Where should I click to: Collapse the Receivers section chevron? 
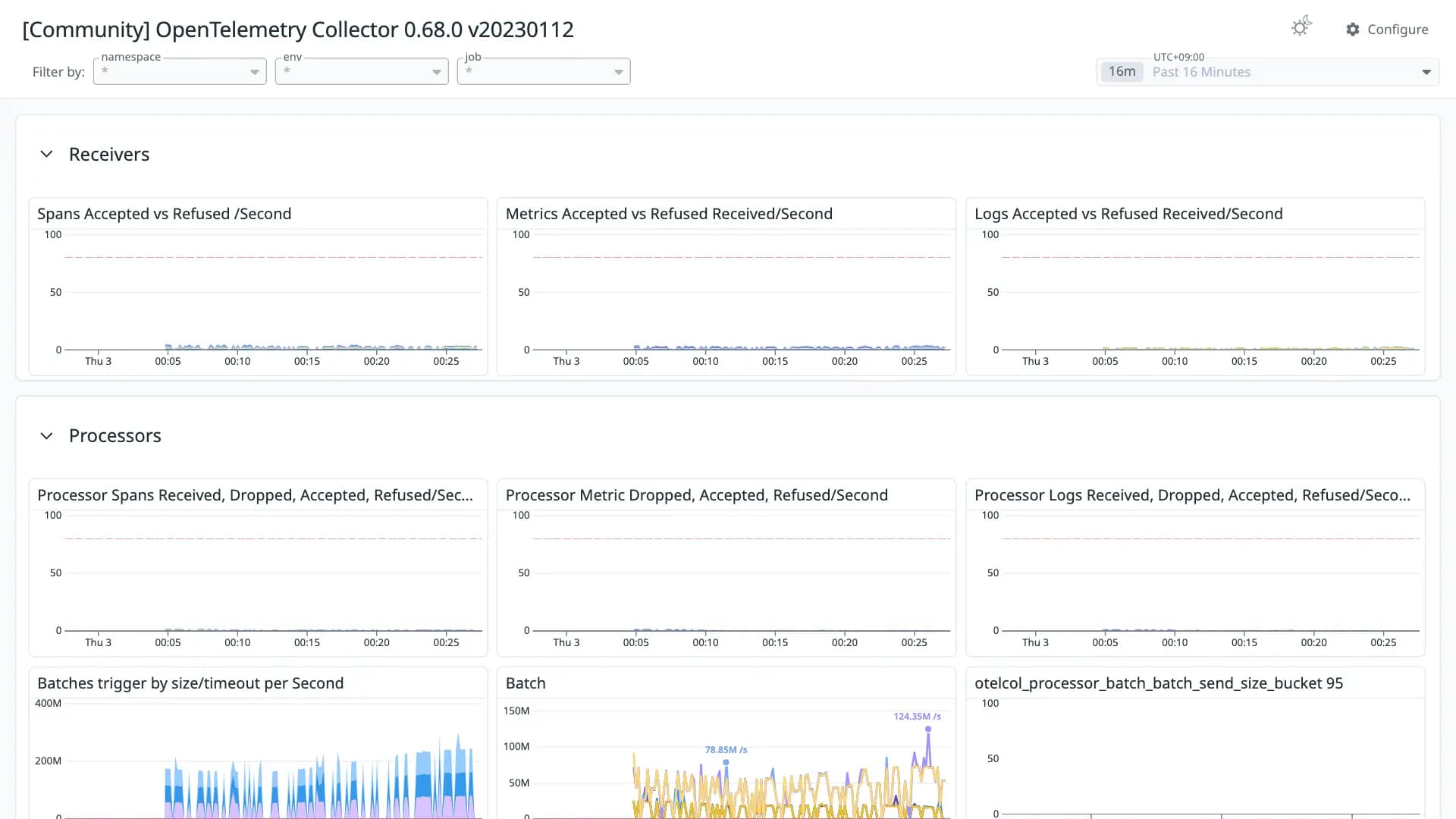coord(46,154)
